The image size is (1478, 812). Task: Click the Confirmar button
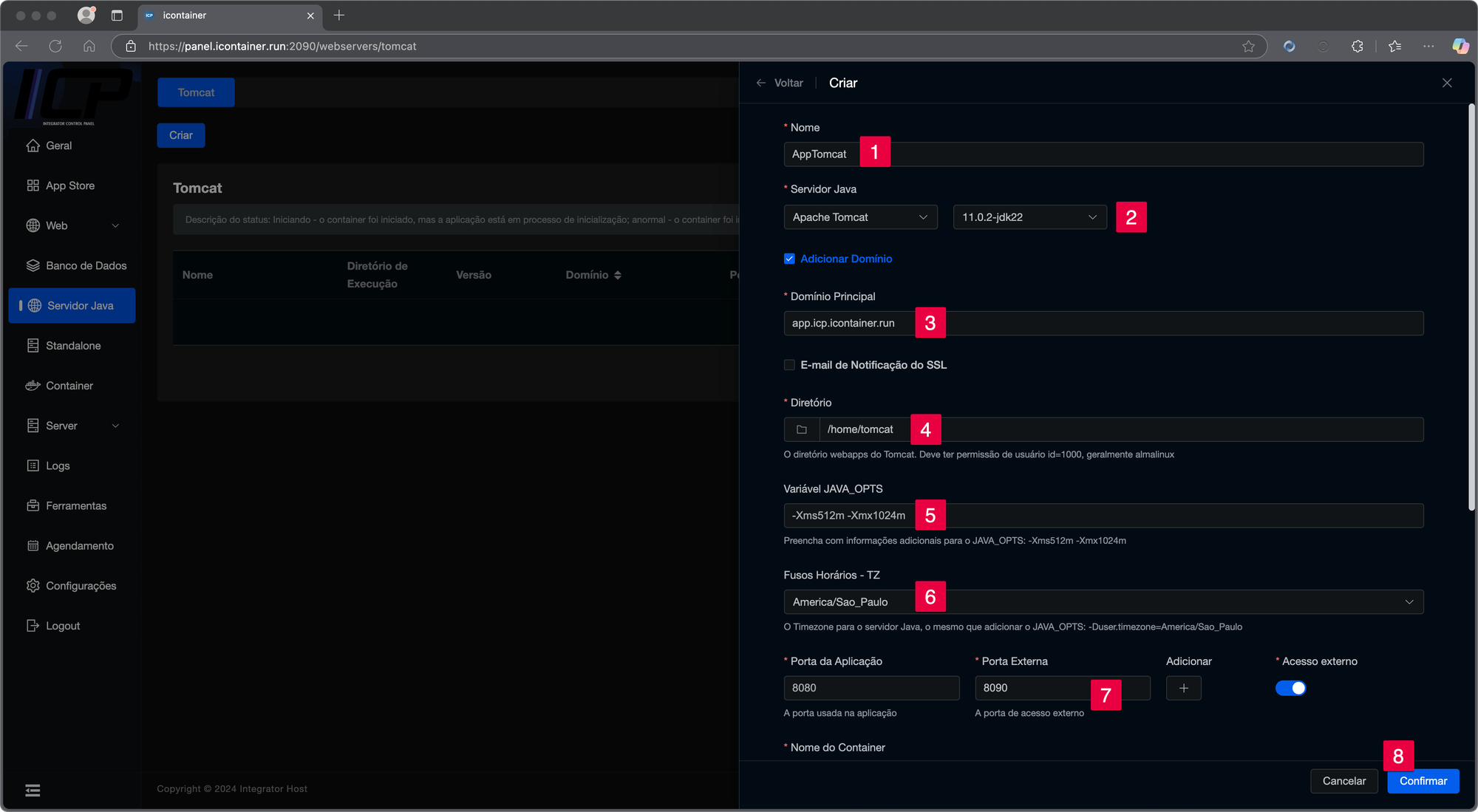click(1423, 781)
